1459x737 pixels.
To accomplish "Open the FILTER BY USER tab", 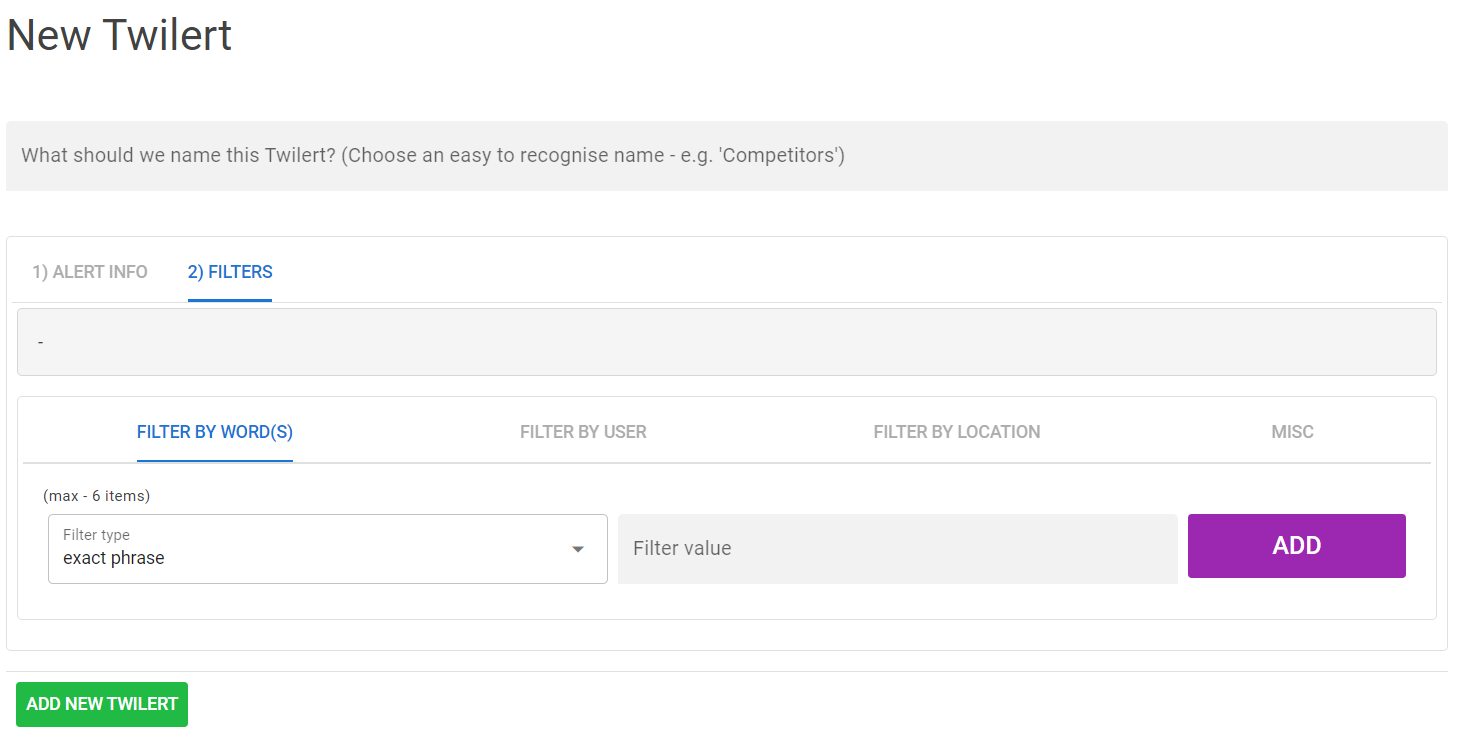I will (583, 432).
